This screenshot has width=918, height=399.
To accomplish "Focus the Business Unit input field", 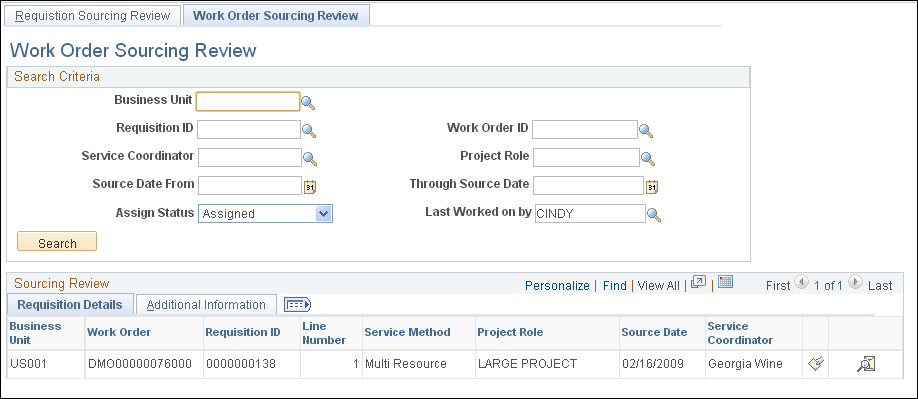I will tap(248, 102).
